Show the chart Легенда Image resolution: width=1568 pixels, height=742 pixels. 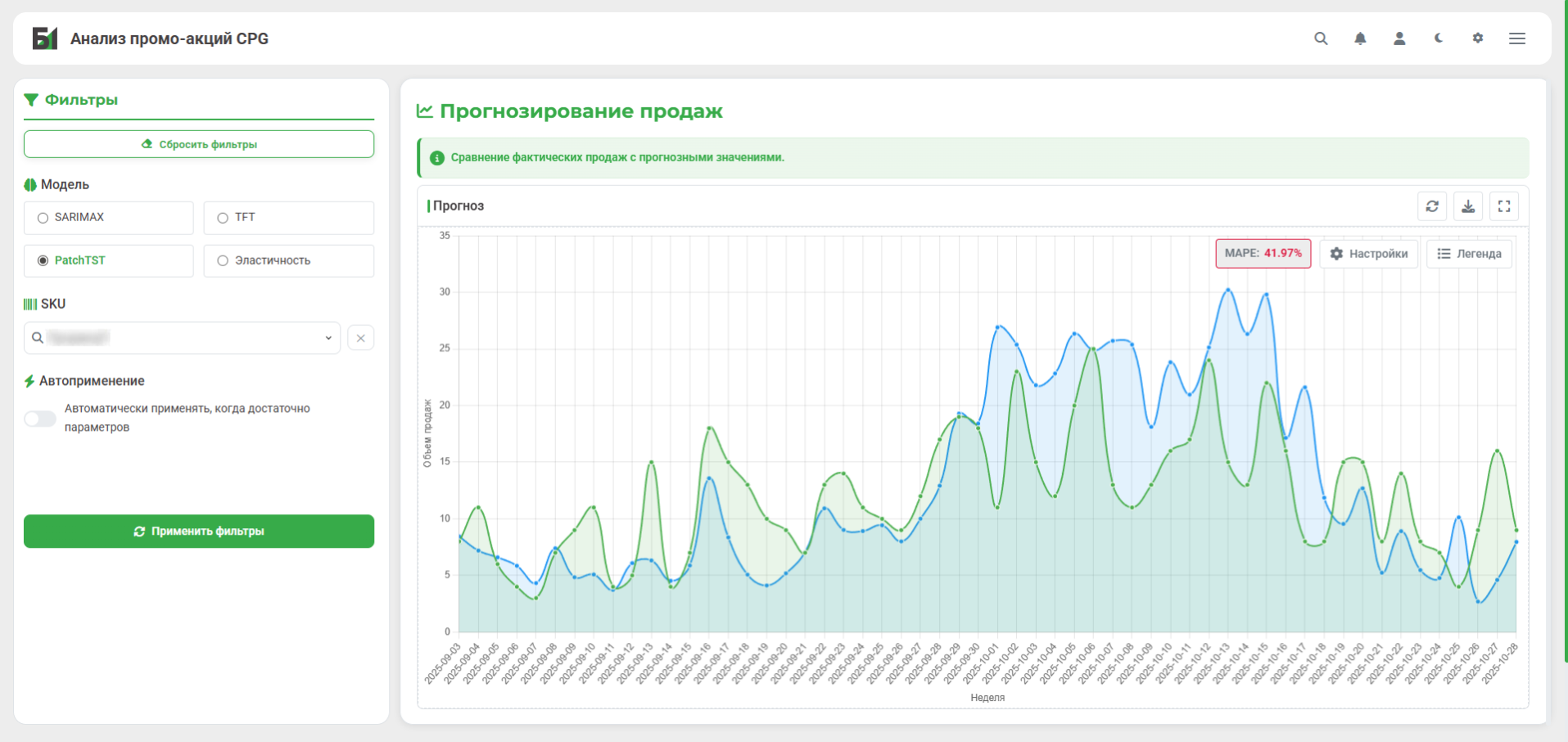coord(1470,254)
